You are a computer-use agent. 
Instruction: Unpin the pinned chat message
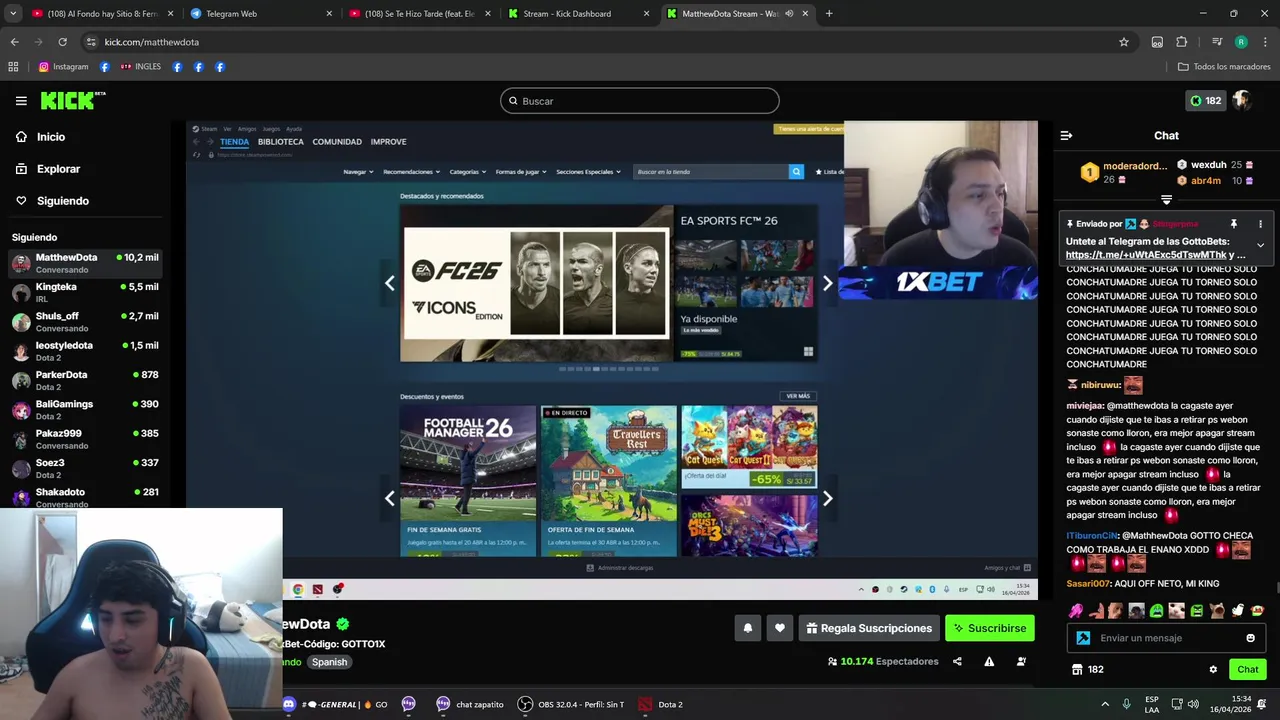click(x=1234, y=224)
